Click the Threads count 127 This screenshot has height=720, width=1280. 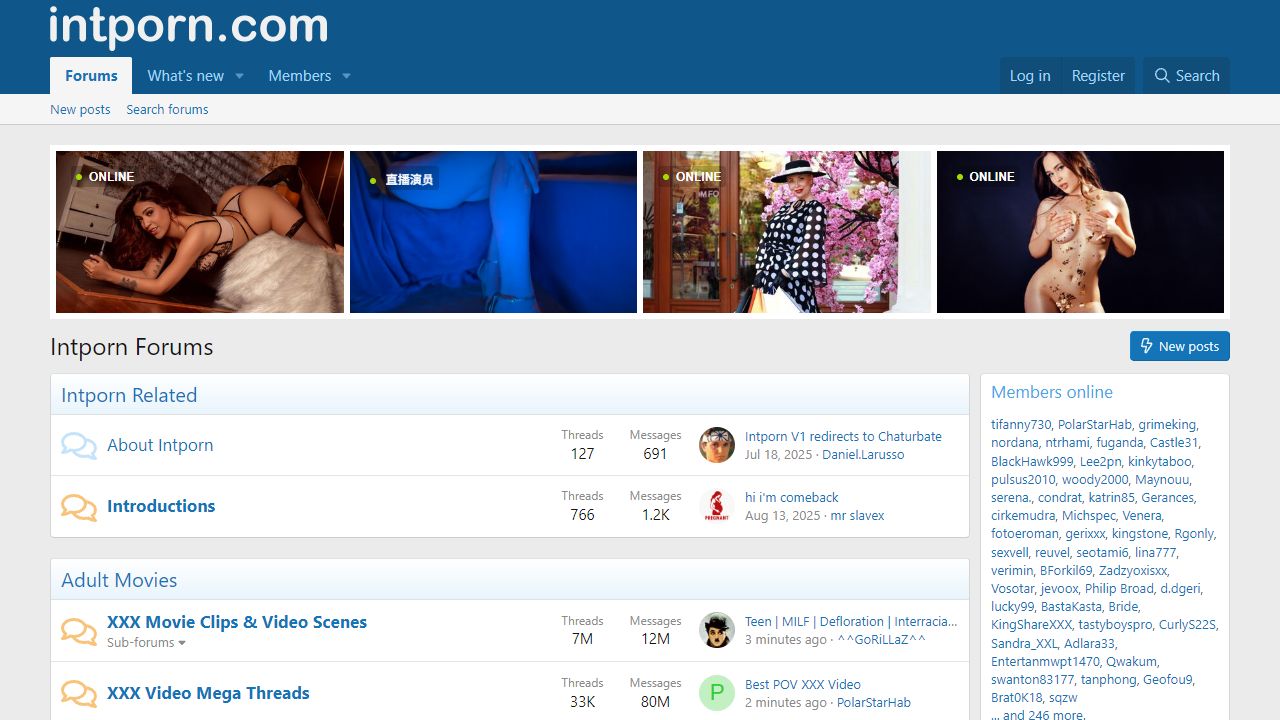[x=582, y=453]
